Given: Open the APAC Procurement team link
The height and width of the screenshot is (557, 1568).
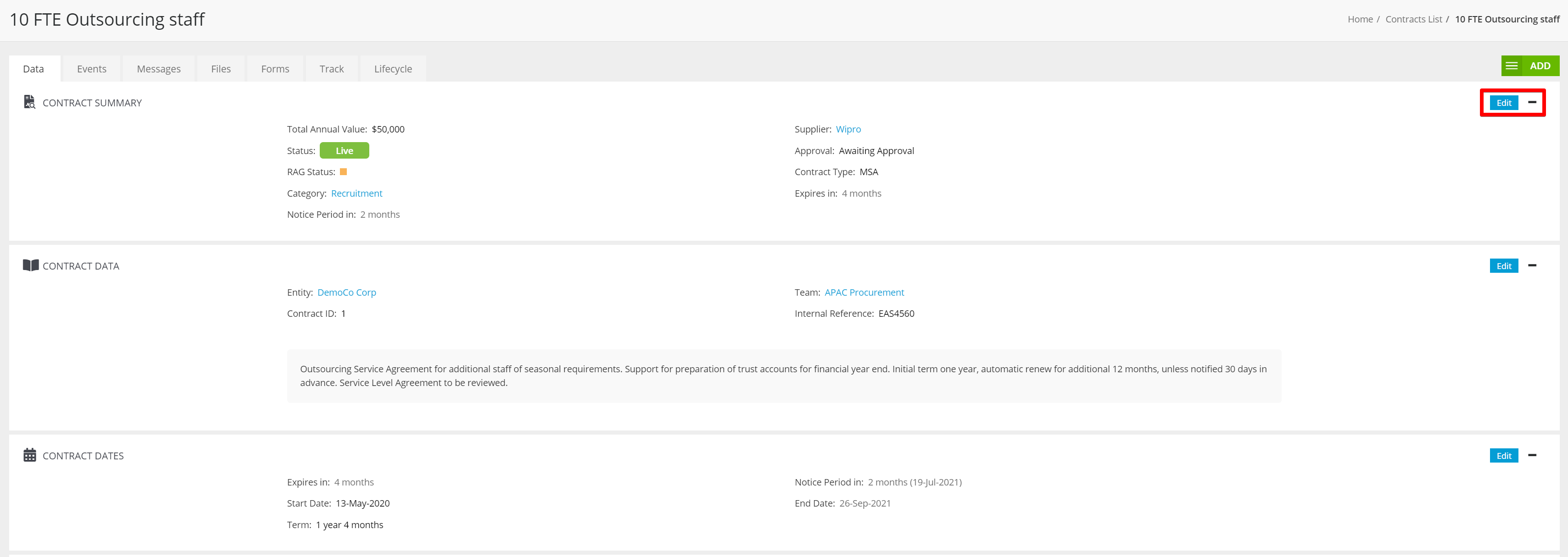Looking at the screenshot, I should tap(864, 292).
